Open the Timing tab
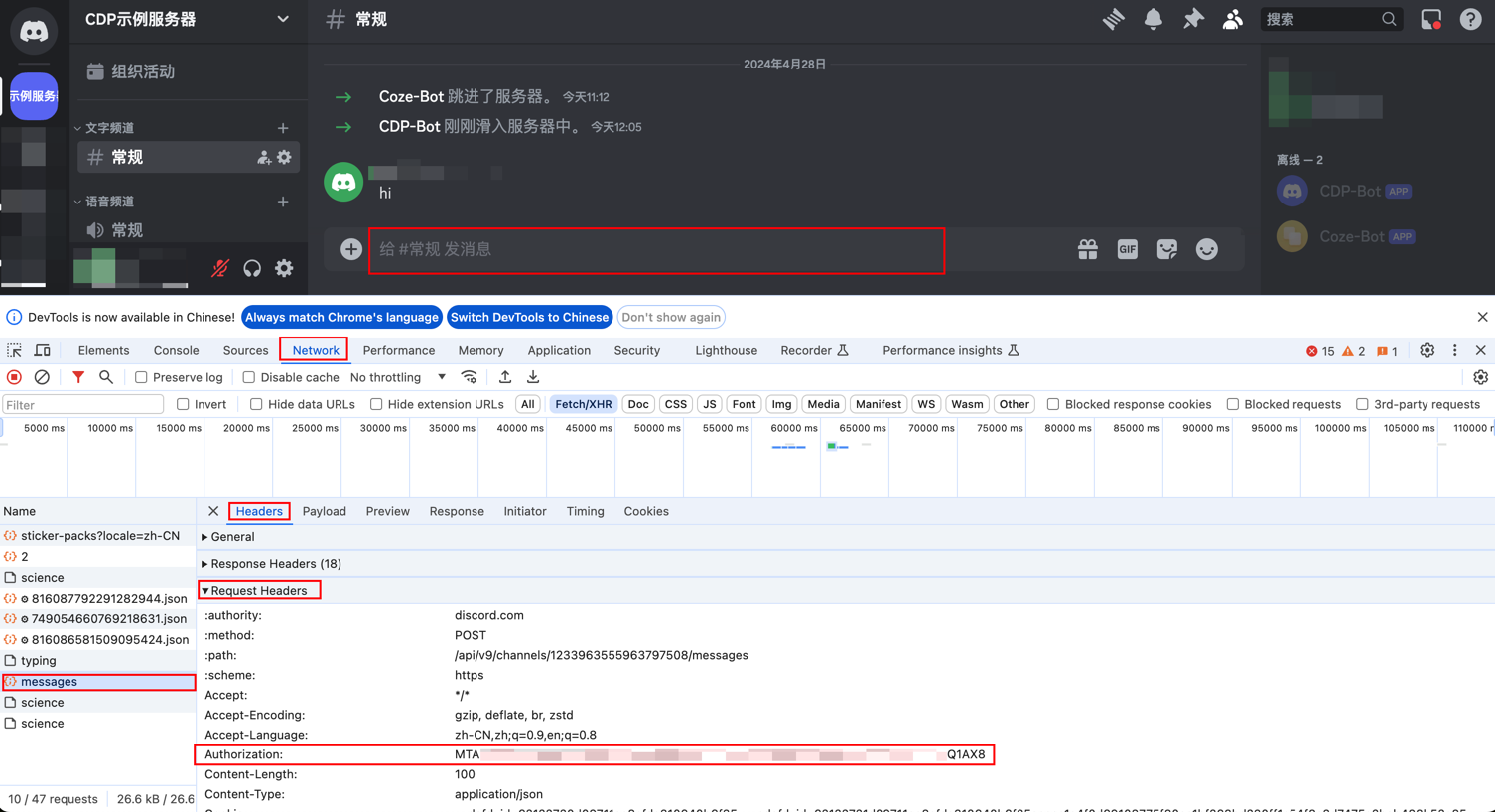 pos(585,511)
